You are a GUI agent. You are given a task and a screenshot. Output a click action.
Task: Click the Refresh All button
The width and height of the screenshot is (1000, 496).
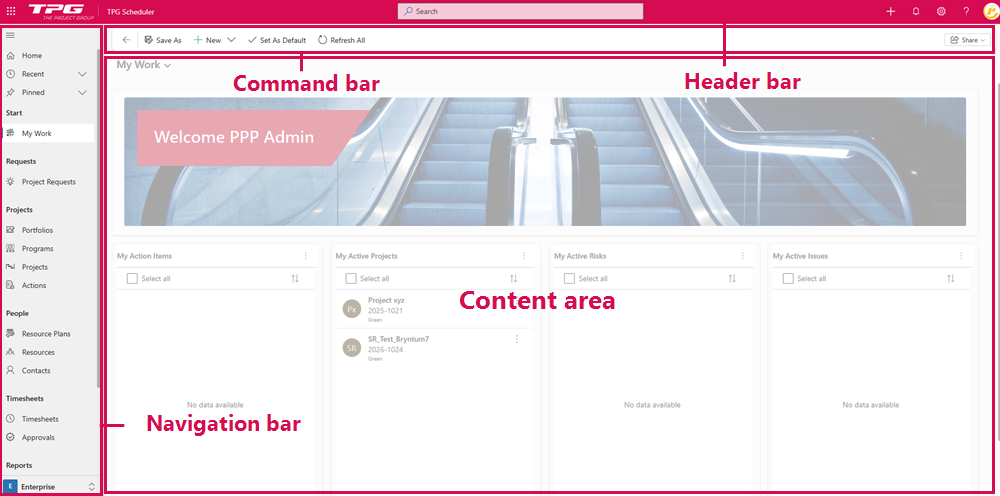(341, 40)
